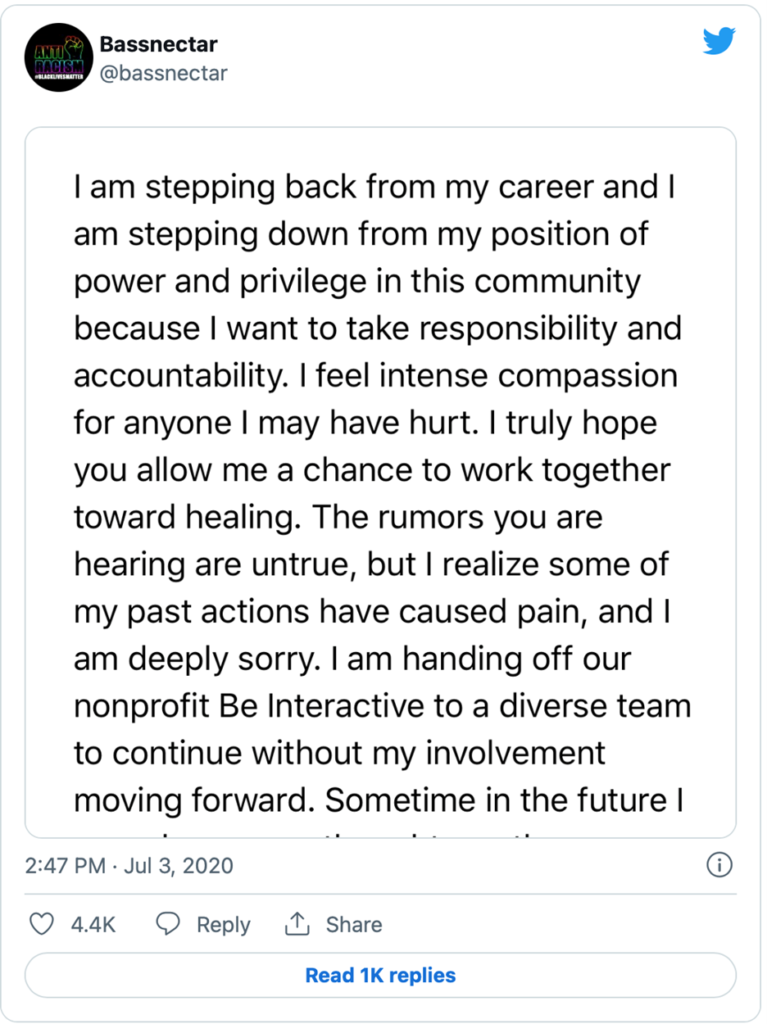Viewport: 767px width, 1024px height.
Task: Click the "moving forward" text in statement
Action: pyautogui.click(x=193, y=800)
